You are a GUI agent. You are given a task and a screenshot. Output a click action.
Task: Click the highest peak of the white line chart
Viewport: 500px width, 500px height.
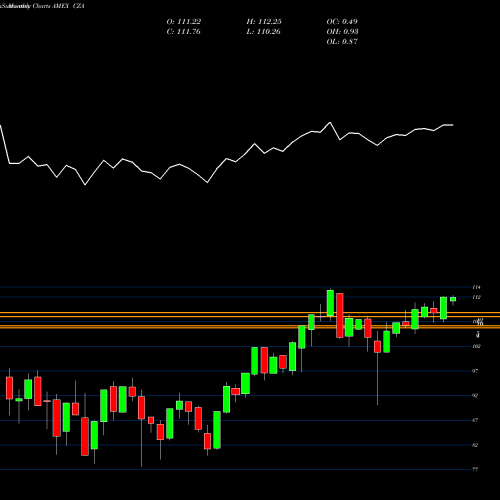coord(330,123)
